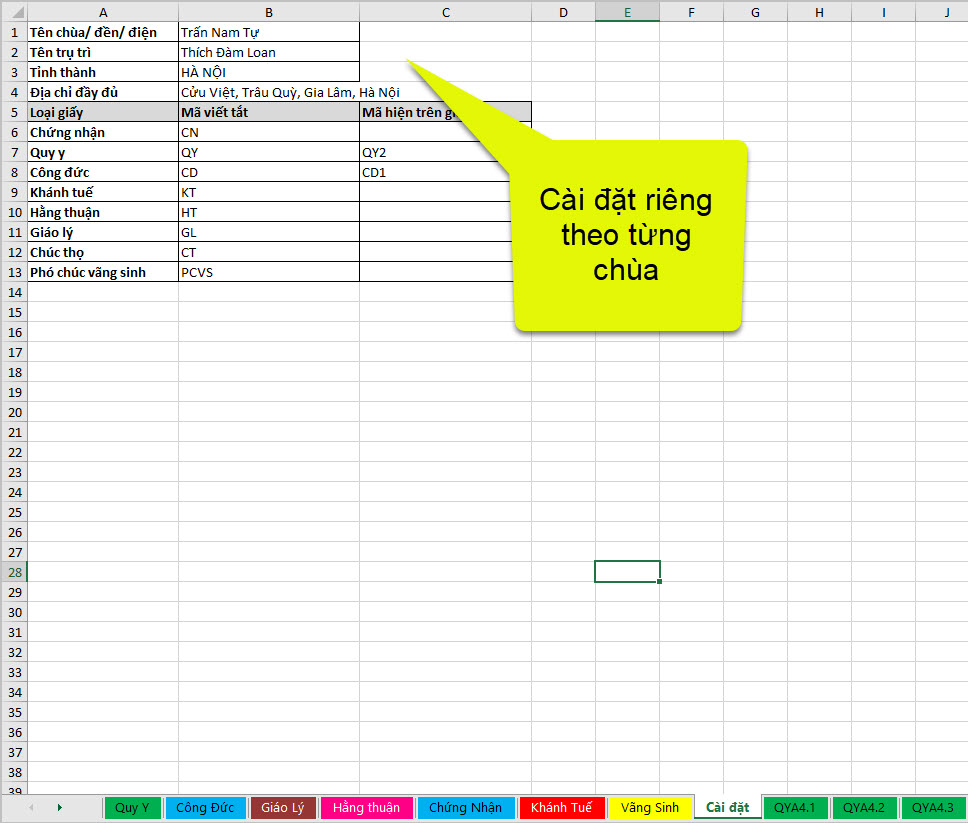
Task: Click the cell containing "HÀ NỘI"
Action: (269, 72)
